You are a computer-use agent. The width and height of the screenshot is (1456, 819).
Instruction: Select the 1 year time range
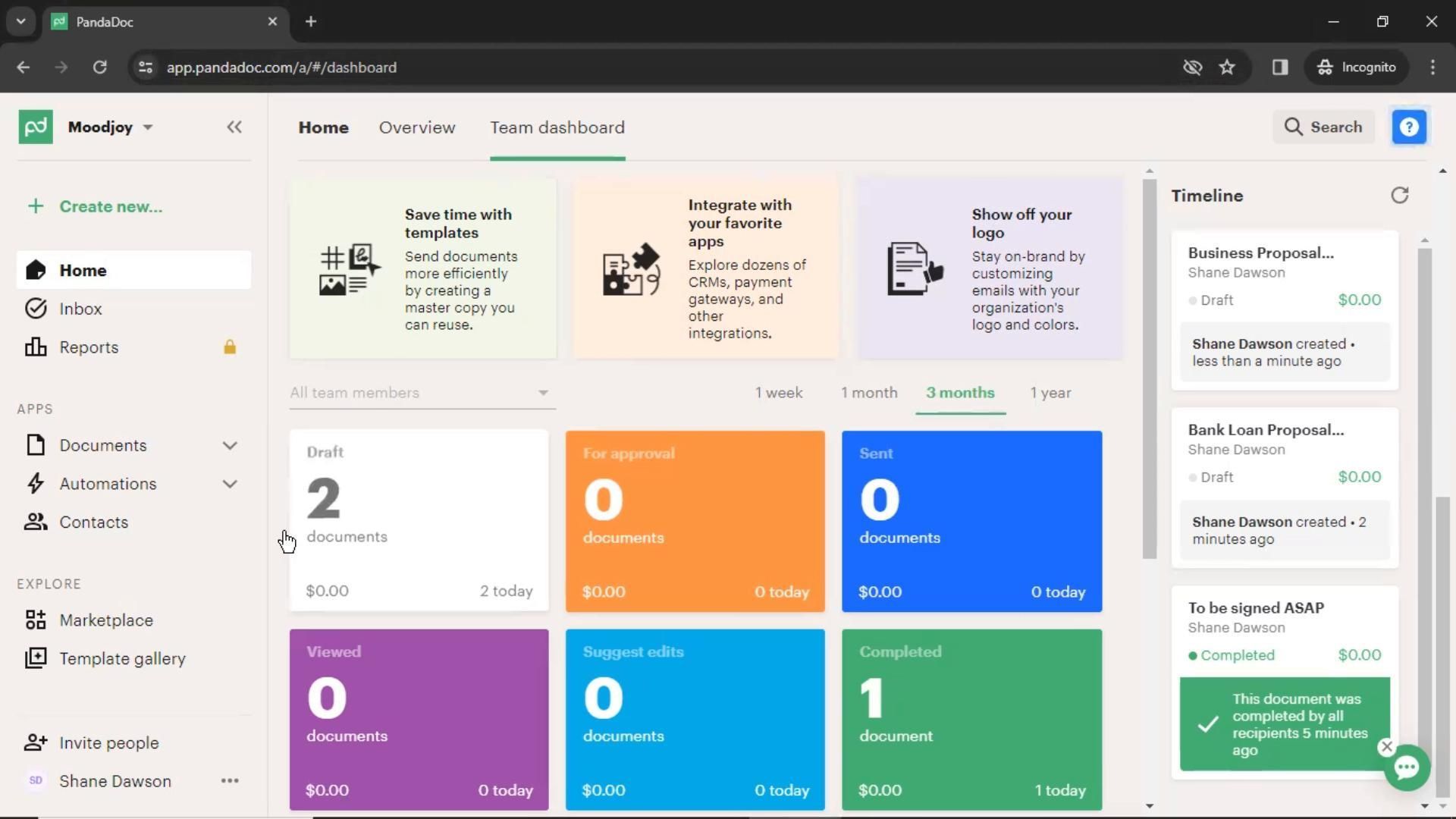pos(1050,393)
